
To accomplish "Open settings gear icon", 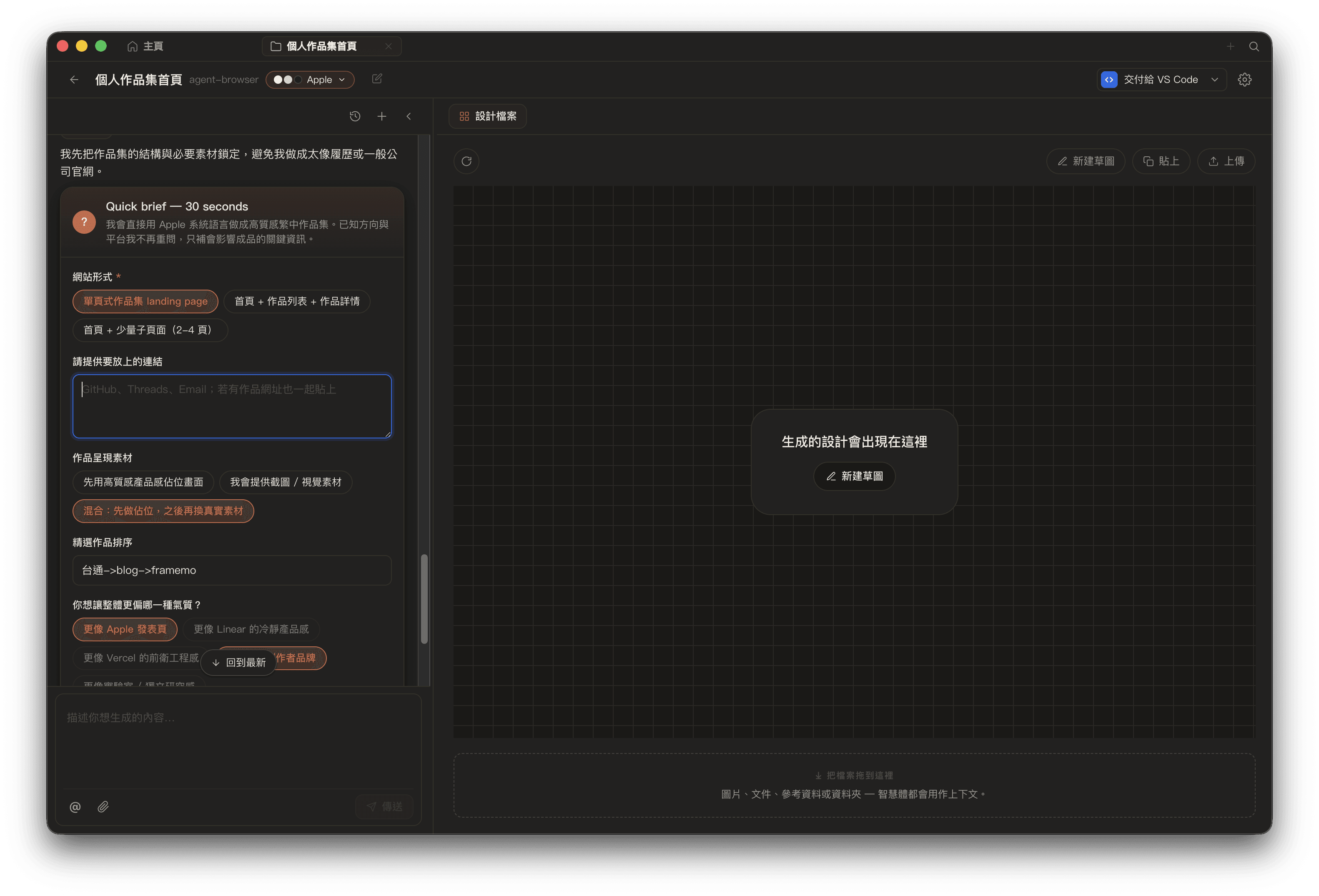I will tap(1245, 80).
